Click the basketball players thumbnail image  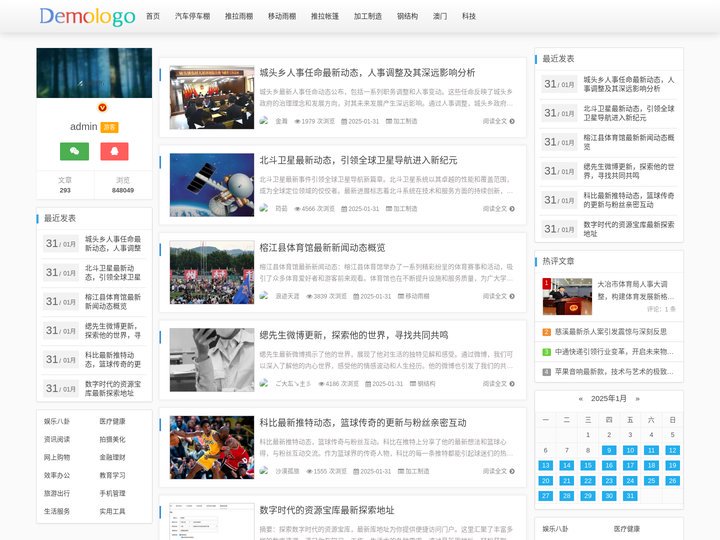point(212,447)
